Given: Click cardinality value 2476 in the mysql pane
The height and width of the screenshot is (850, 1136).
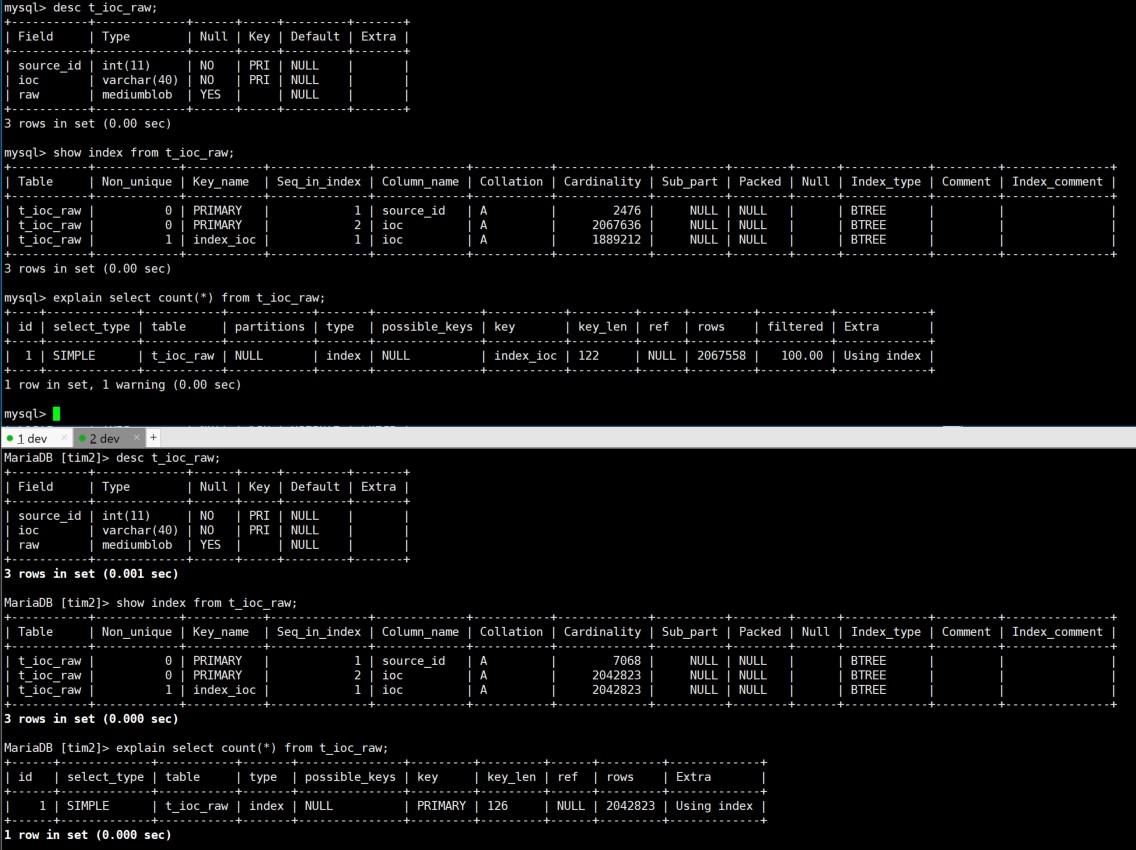Looking at the screenshot, I should (x=627, y=211).
